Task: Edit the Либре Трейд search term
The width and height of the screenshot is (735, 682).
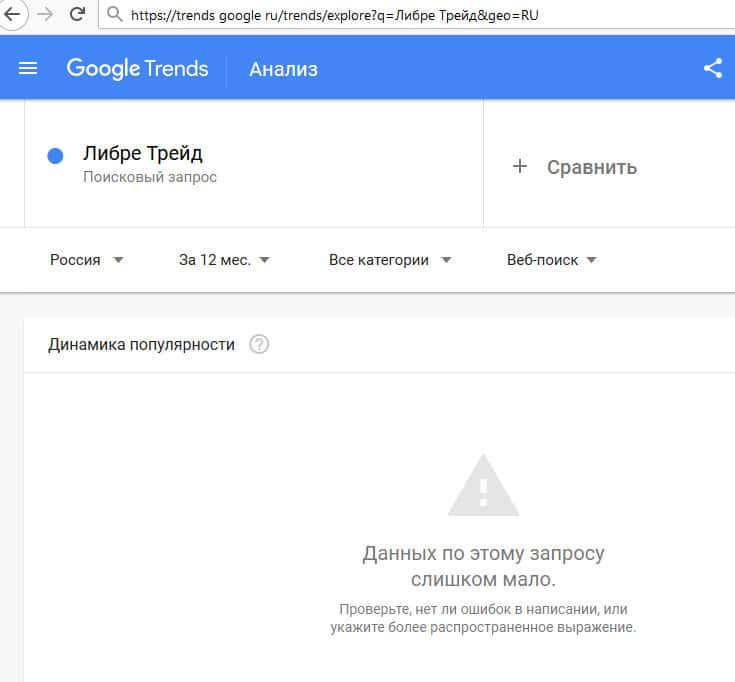Action: [142, 154]
